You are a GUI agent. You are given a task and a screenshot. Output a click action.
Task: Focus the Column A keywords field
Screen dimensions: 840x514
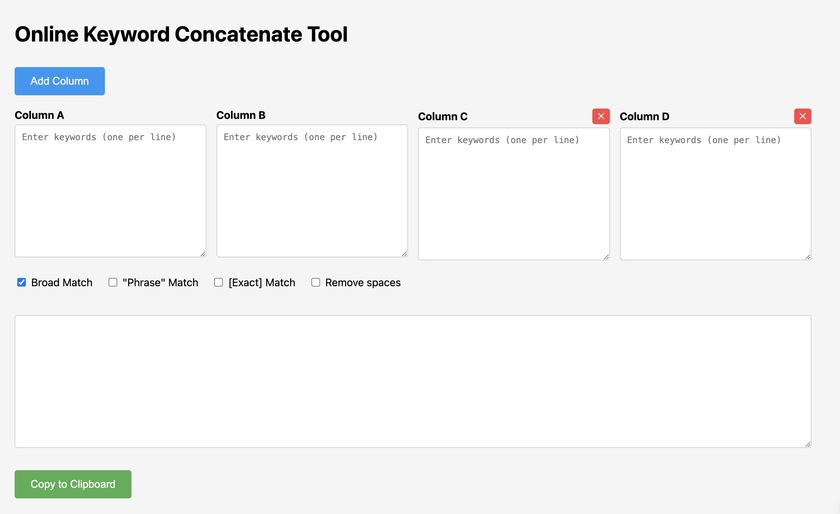110,190
